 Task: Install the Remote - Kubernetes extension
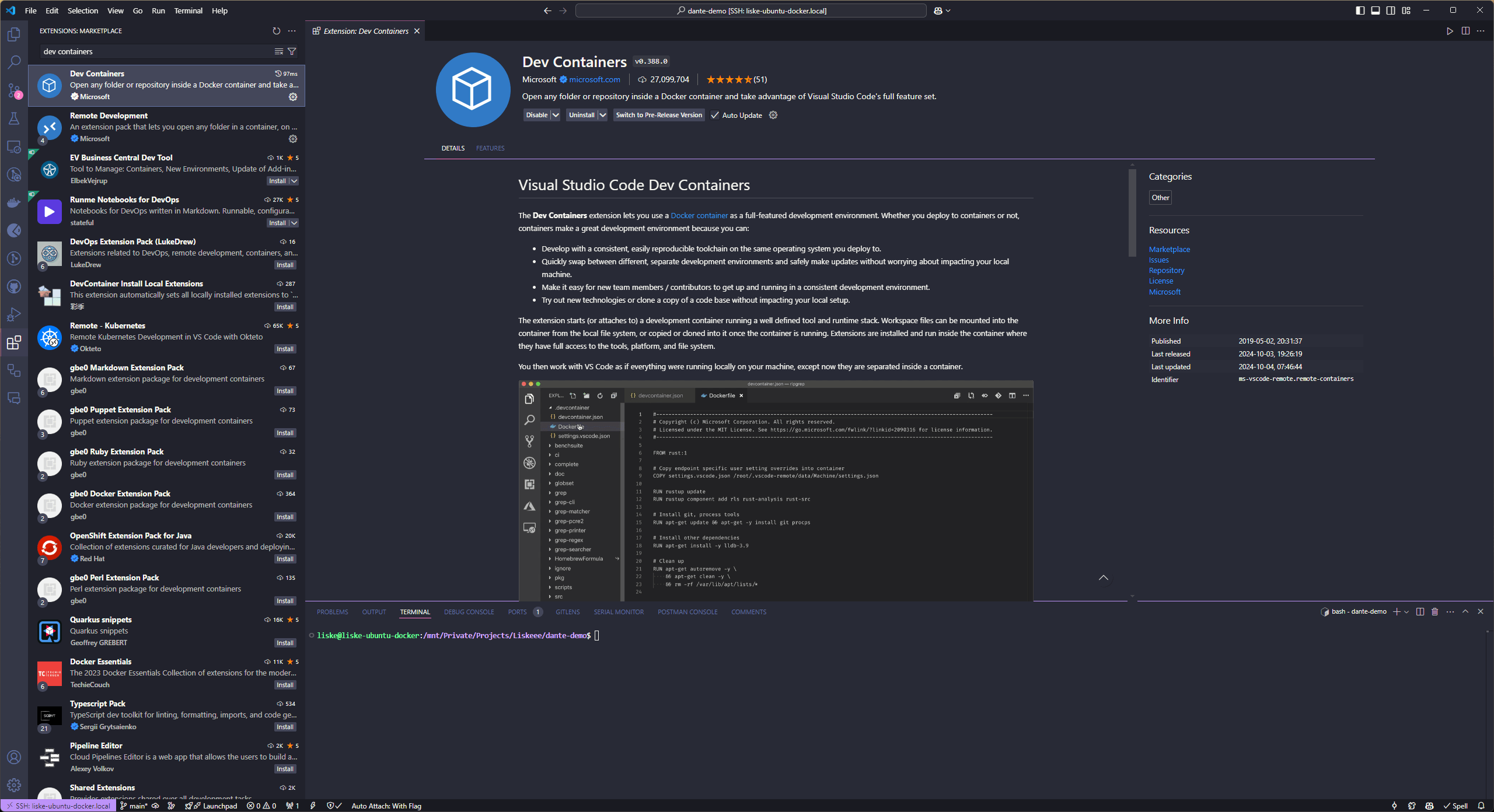[x=285, y=349]
